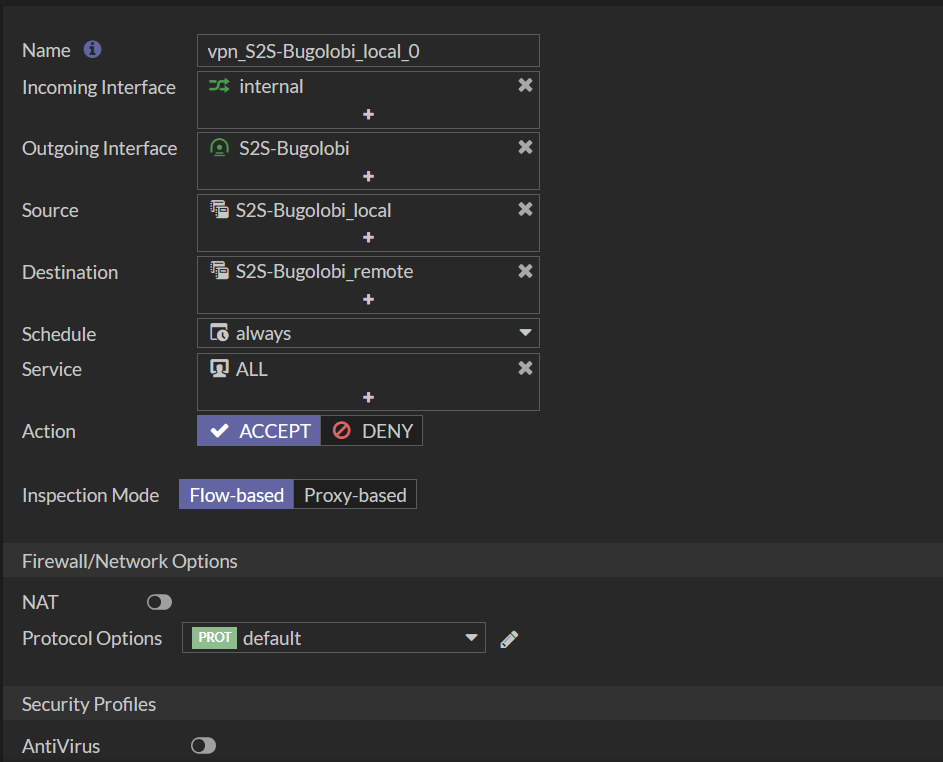Viewport: 943px width, 762px height.
Task: Add another incoming interface with plus
Action: [x=368, y=115]
